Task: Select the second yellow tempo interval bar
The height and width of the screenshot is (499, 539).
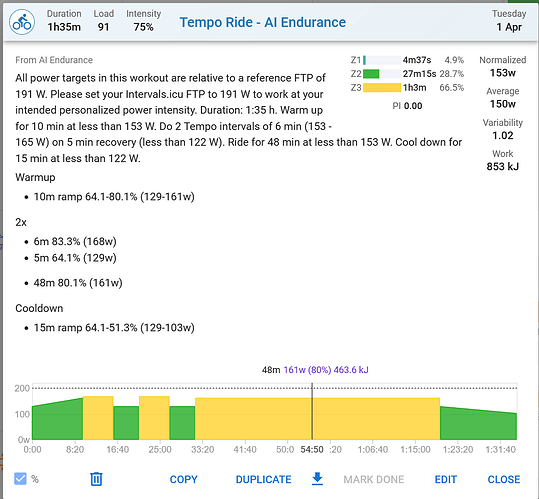Action: pyautogui.click(x=154, y=418)
